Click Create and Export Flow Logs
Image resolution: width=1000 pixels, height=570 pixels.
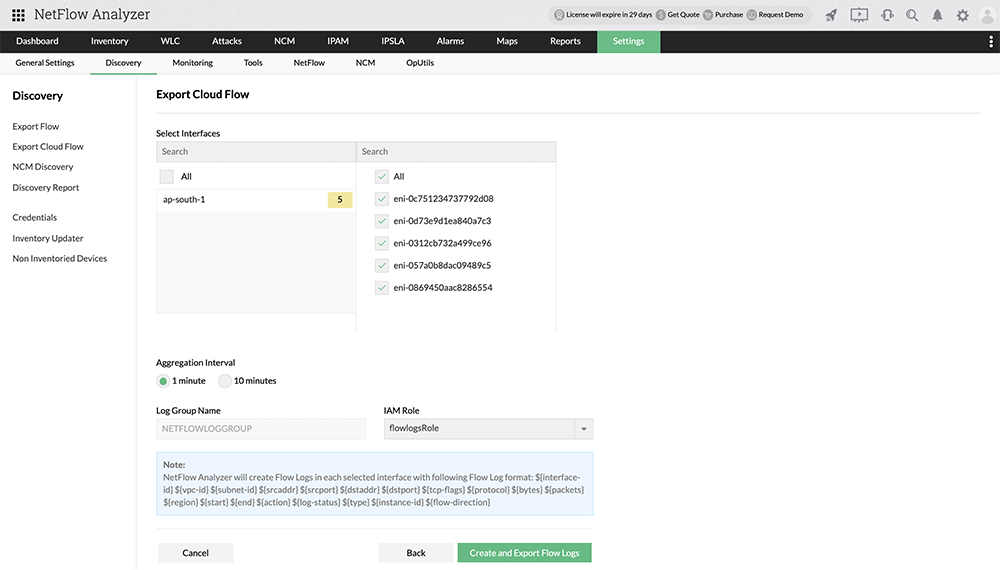click(x=525, y=553)
